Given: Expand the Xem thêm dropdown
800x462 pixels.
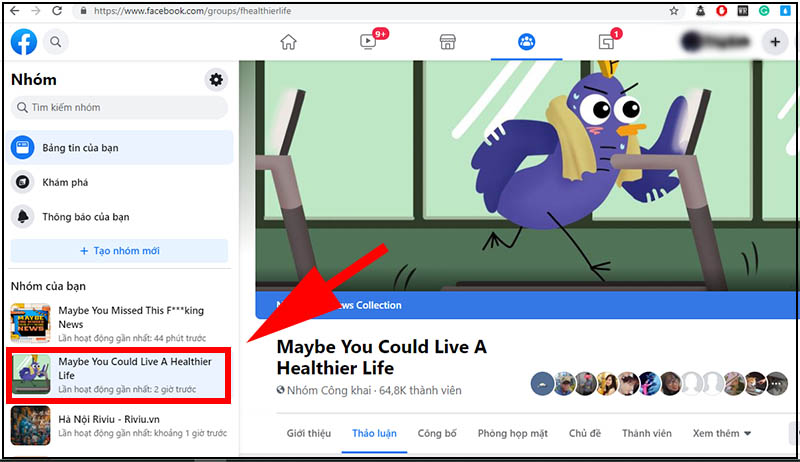Looking at the screenshot, I should pos(721,433).
